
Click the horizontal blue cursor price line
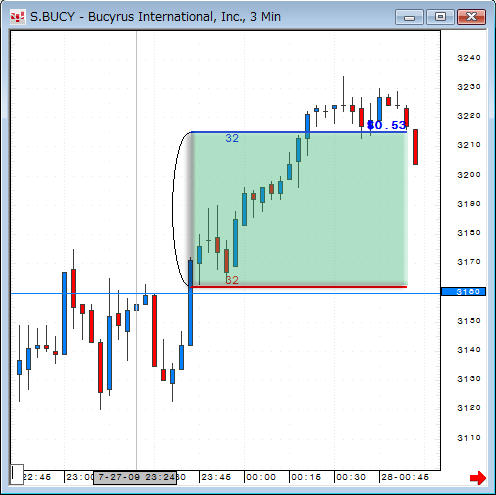pos(225,294)
